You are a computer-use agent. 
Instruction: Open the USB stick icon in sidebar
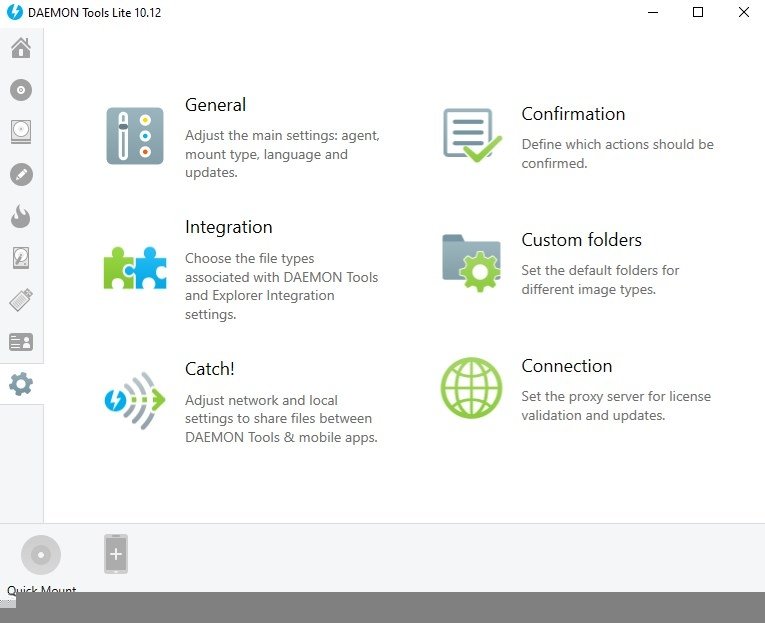click(x=21, y=300)
